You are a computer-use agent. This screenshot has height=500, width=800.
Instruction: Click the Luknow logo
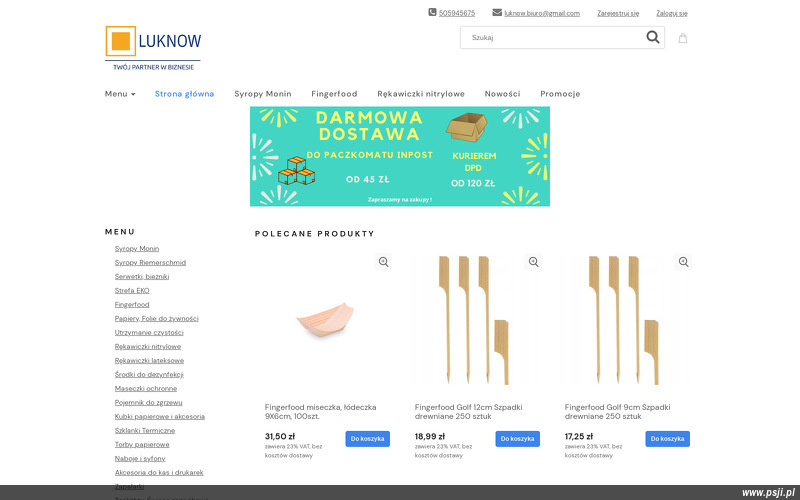[153, 48]
